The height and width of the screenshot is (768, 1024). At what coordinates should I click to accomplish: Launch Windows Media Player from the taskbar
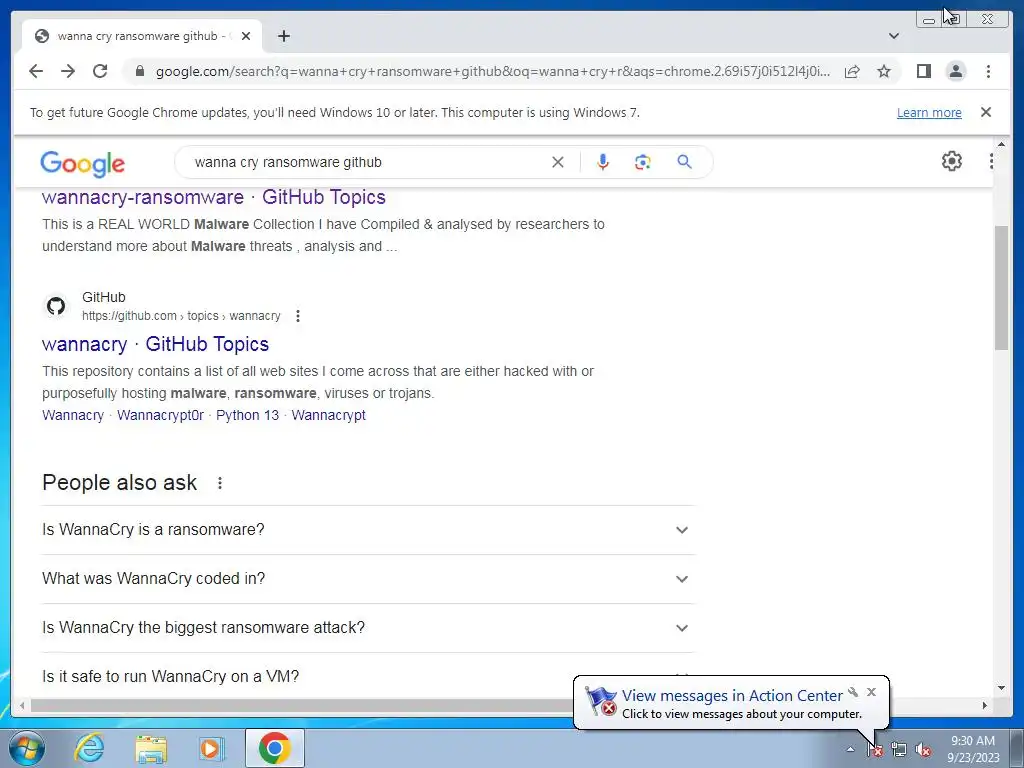point(211,748)
